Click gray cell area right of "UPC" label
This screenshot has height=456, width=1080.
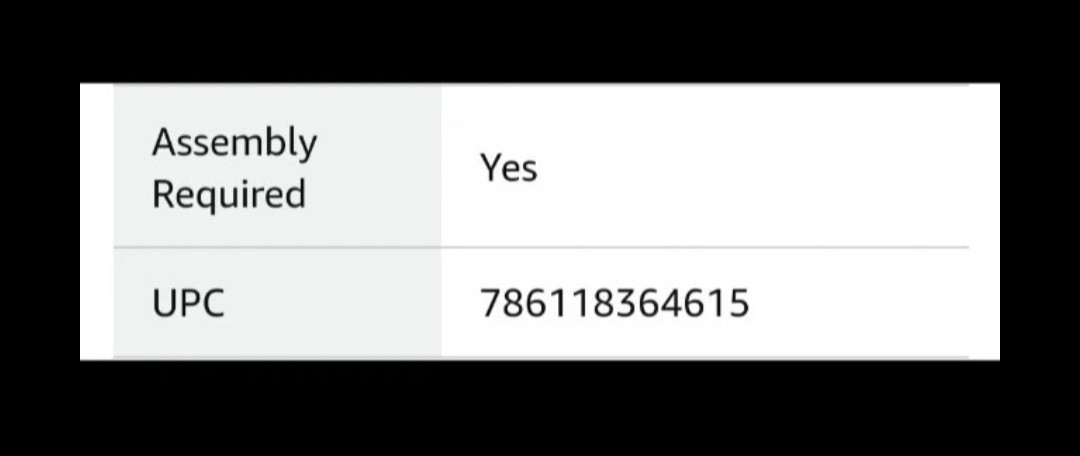point(331,303)
